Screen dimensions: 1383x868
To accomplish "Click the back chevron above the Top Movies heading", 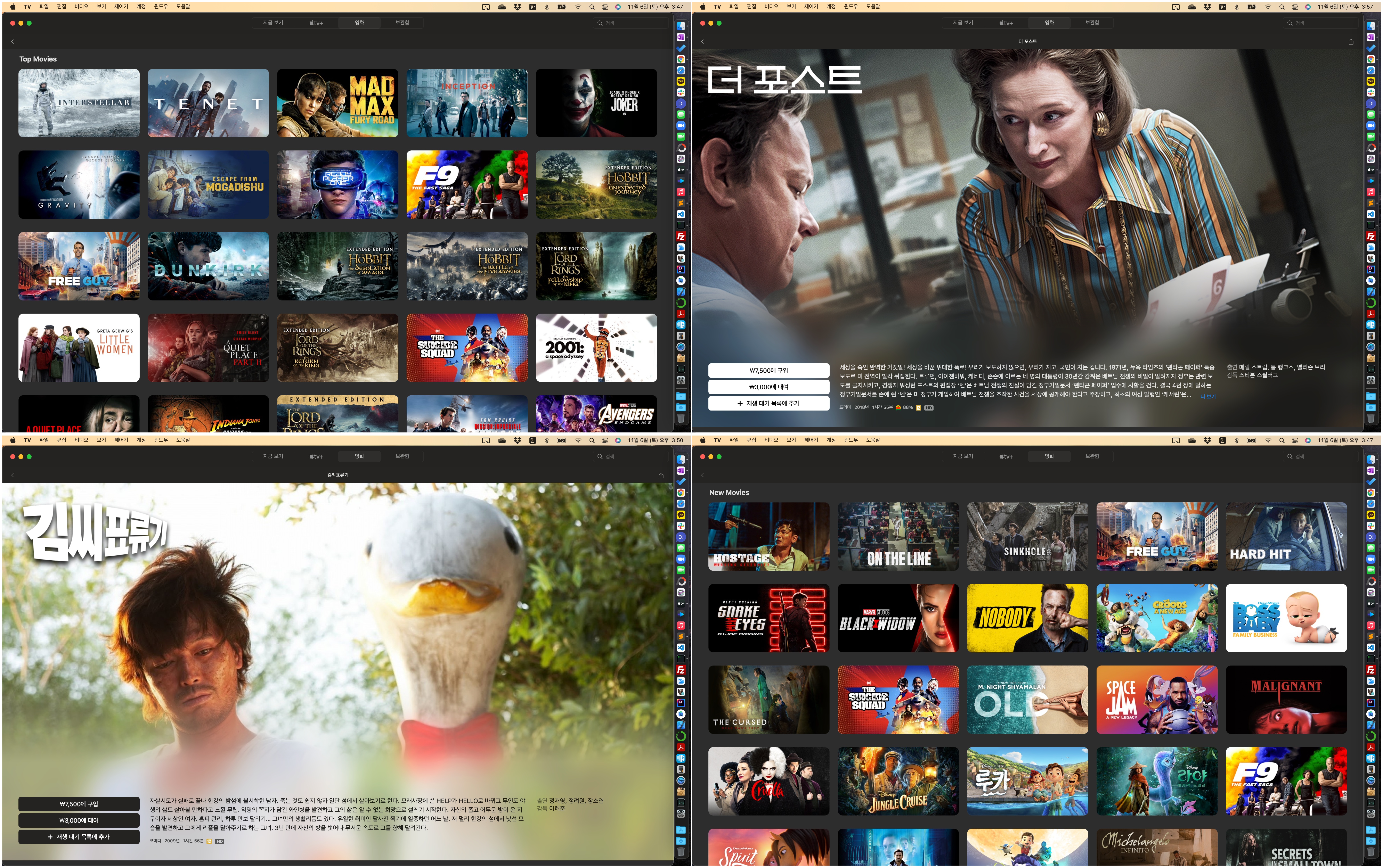I will point(13,42).
